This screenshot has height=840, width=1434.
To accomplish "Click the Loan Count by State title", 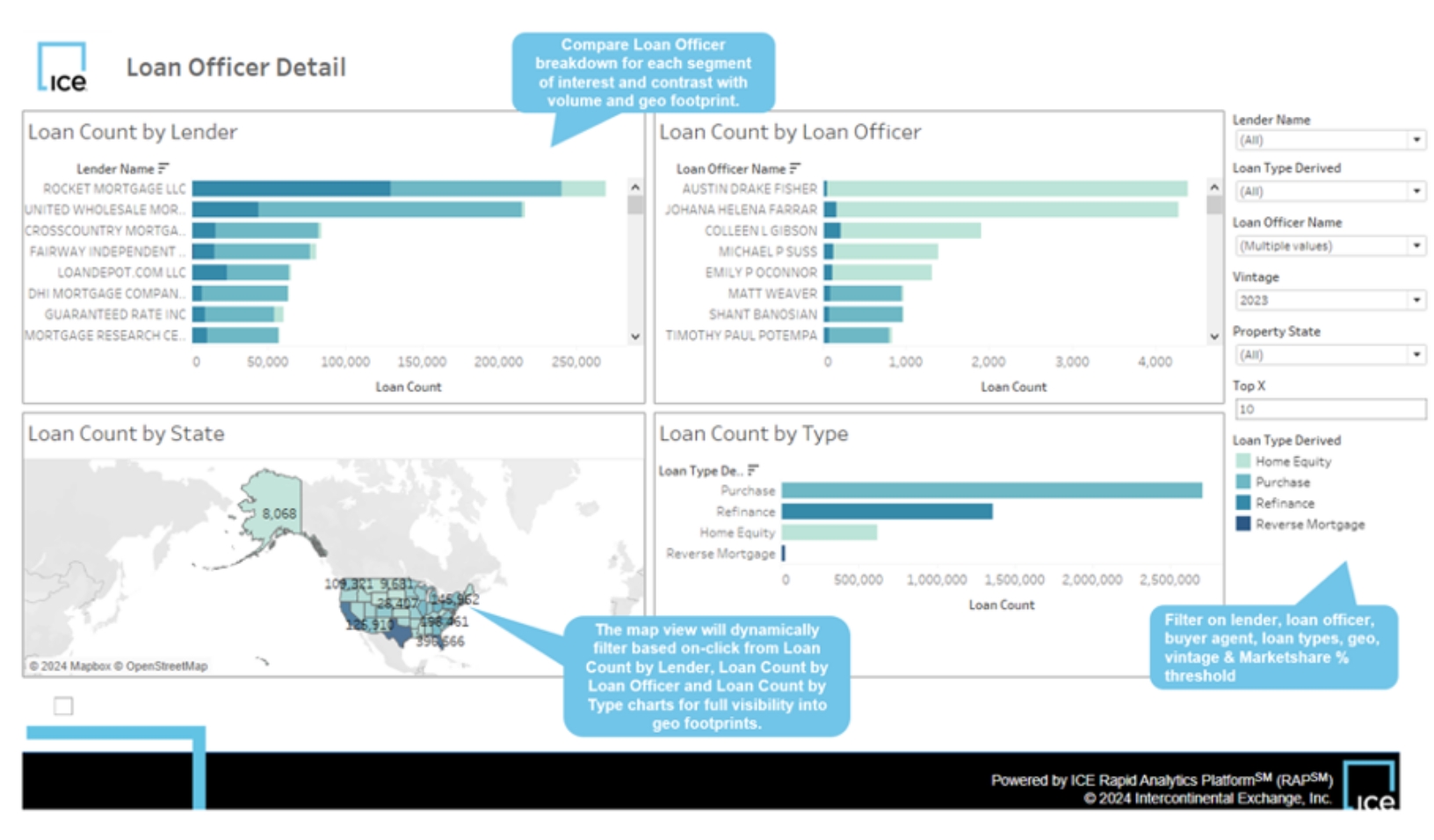I will (126, 434).
